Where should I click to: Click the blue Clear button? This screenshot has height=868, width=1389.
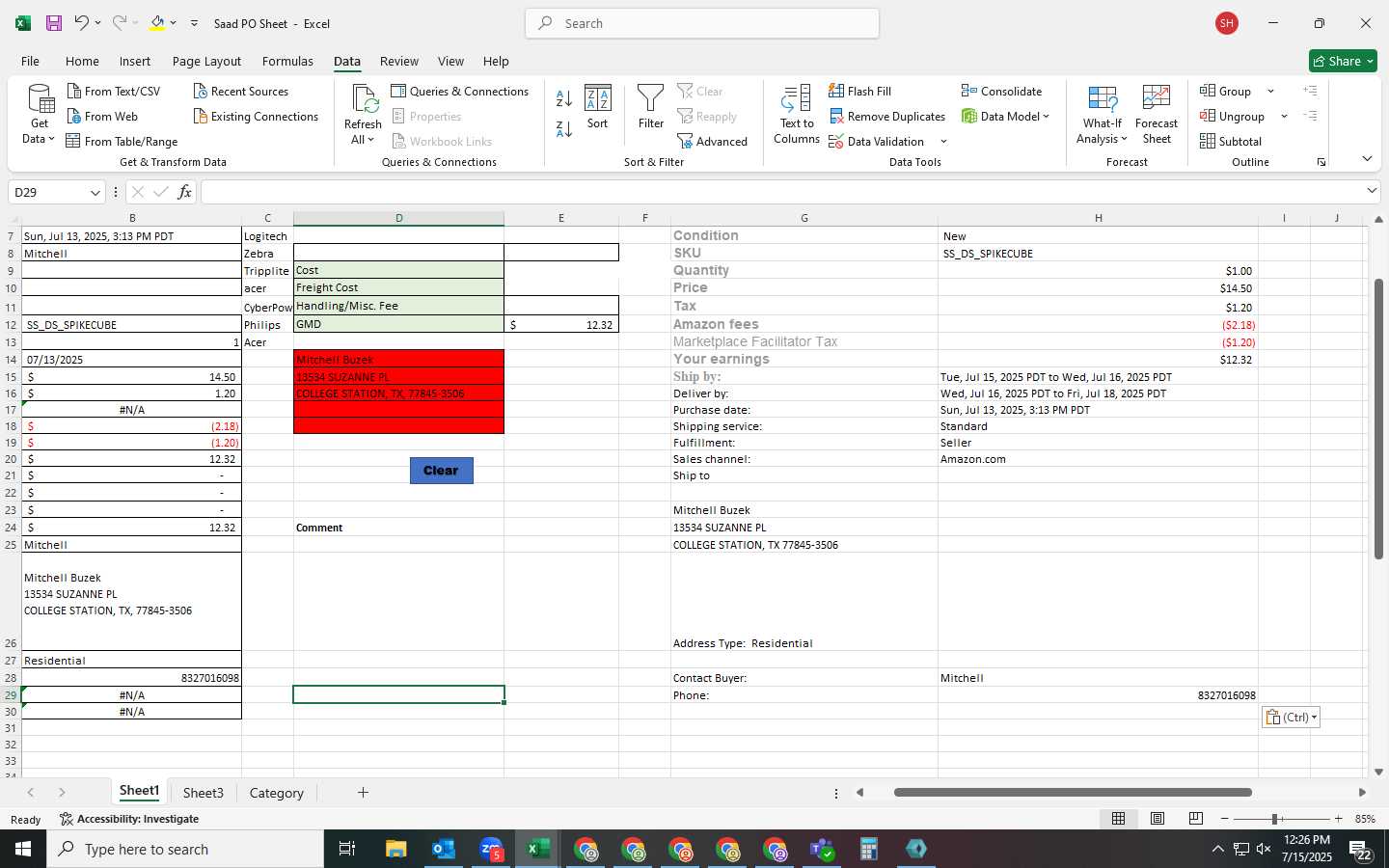click(x=441, y=471)
